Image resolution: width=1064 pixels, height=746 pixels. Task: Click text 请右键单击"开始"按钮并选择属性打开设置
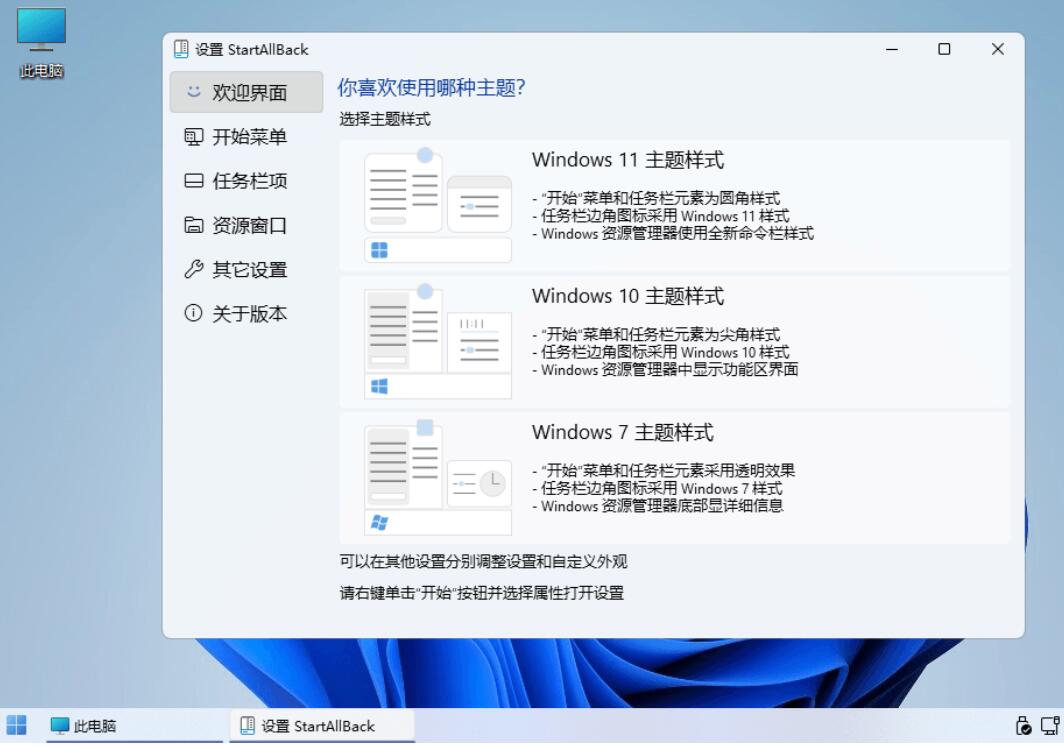481,593
